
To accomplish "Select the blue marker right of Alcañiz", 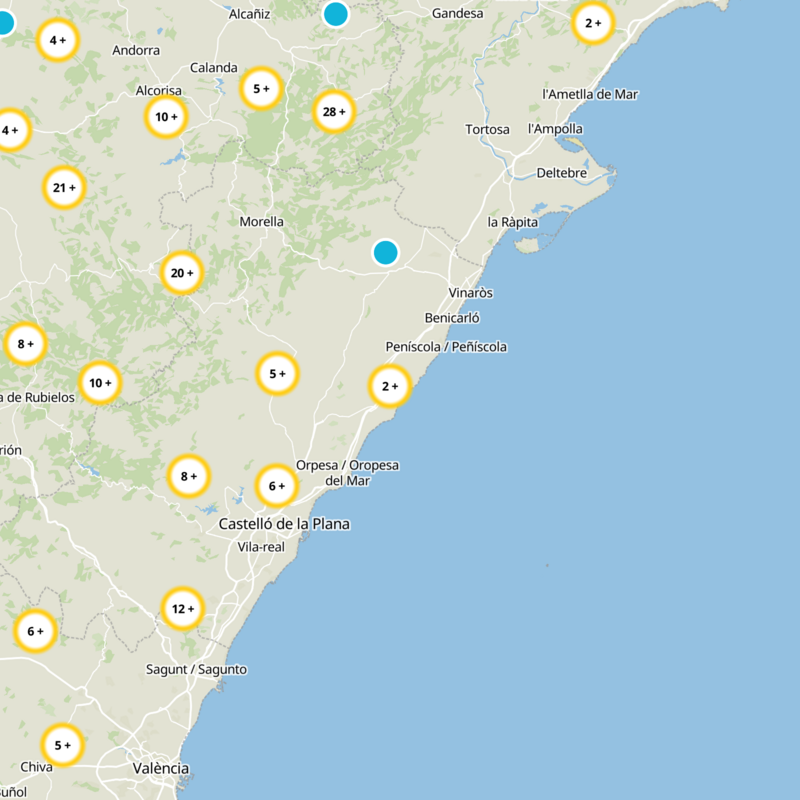I will point(336,13).
